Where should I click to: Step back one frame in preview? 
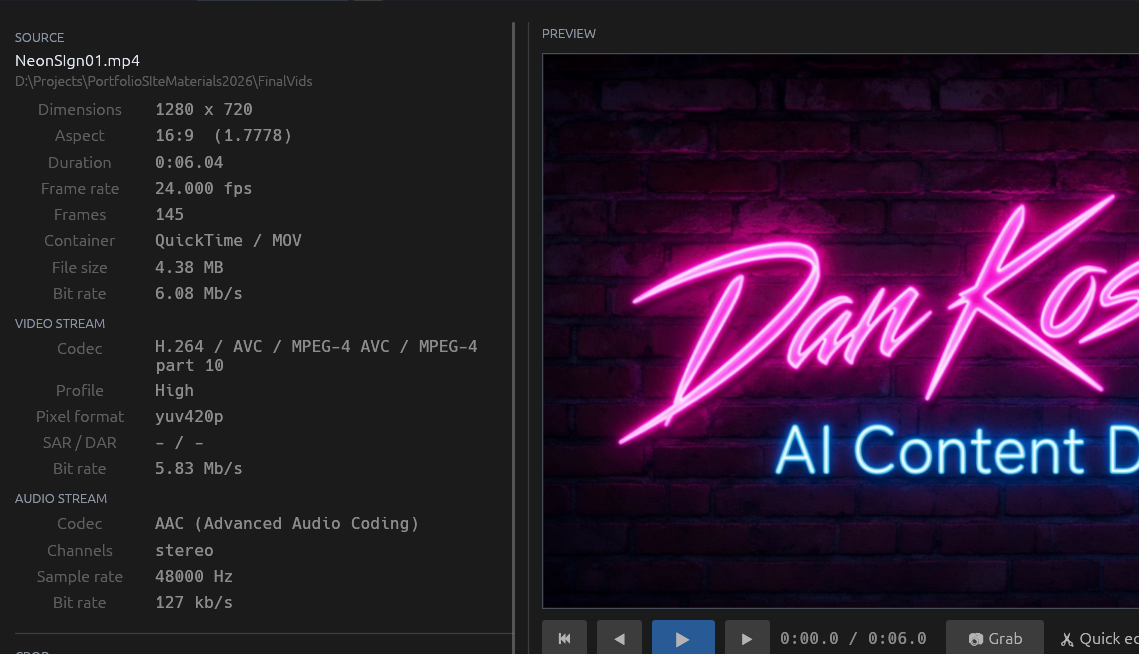[620, 639]
